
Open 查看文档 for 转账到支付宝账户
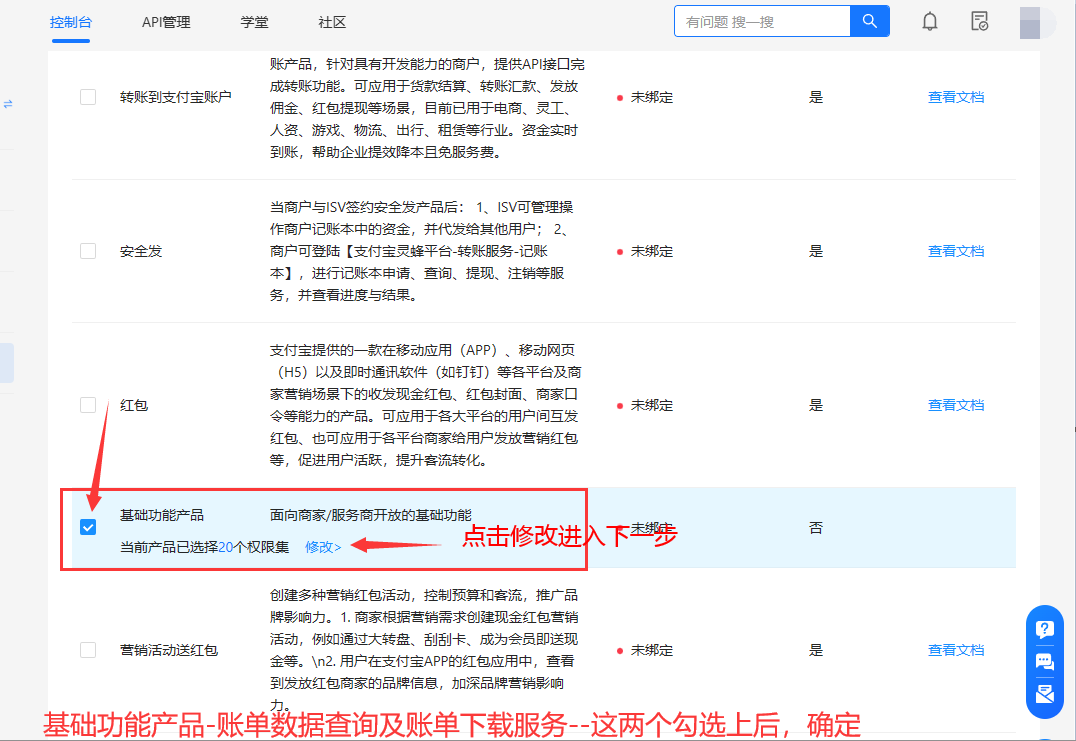[956, 97]
